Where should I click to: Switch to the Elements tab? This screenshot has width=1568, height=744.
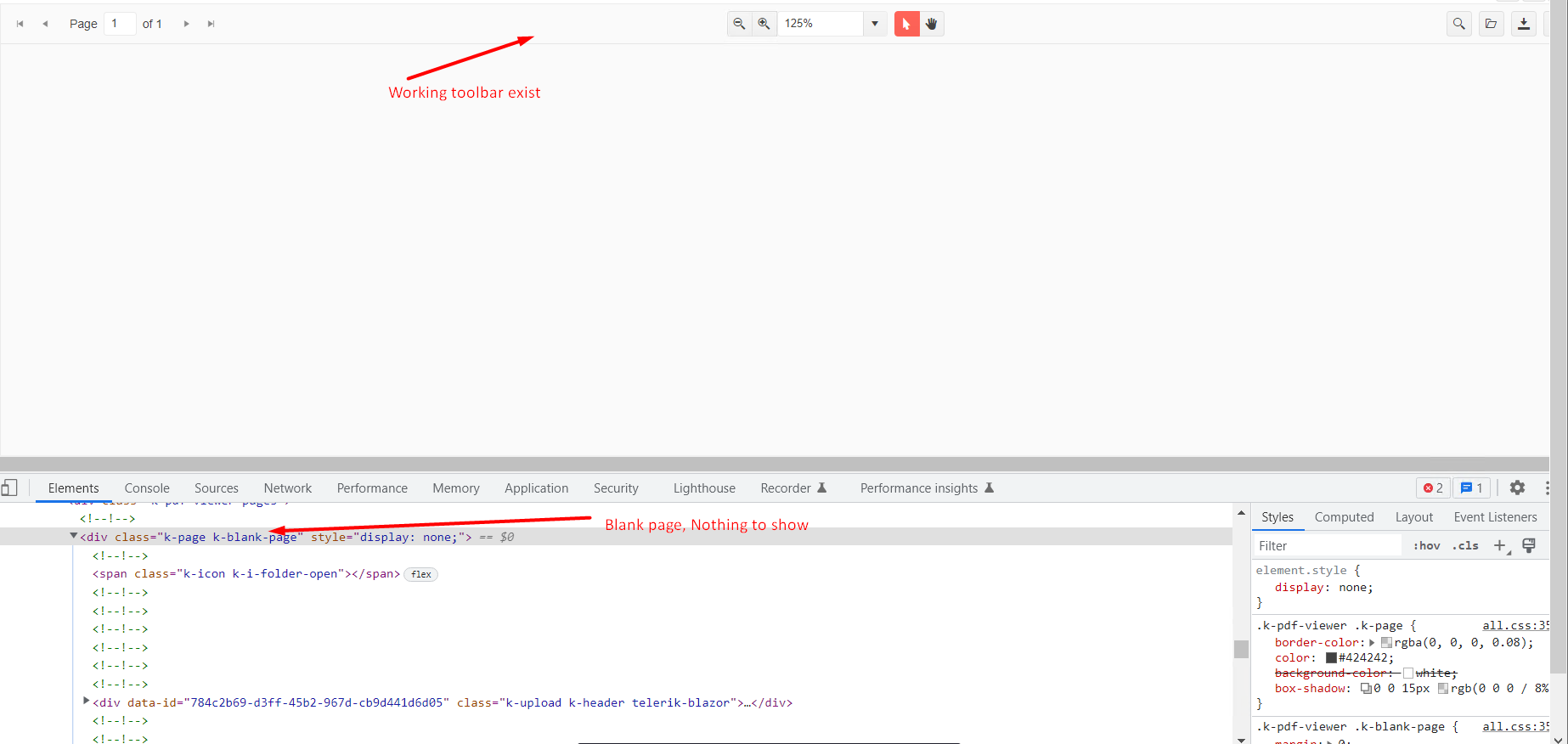[x=74, y=488]
